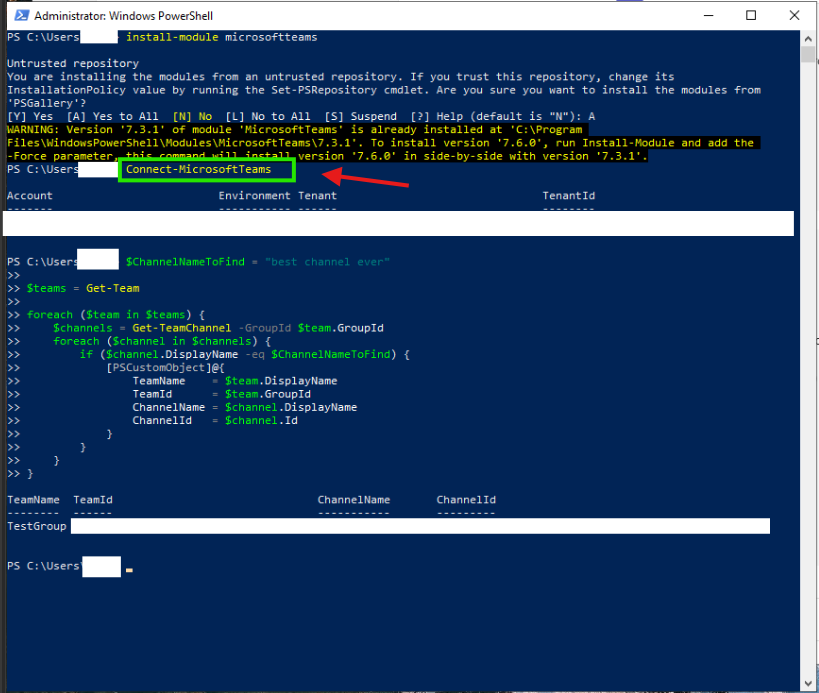This screenshot has width=819, height=693.
Task: Click the $teams = Get-Team line
Action: point(83,288)
